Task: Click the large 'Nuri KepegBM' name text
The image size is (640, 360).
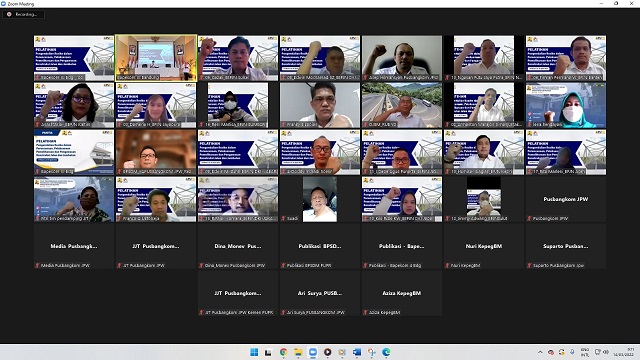Action: 484,246
